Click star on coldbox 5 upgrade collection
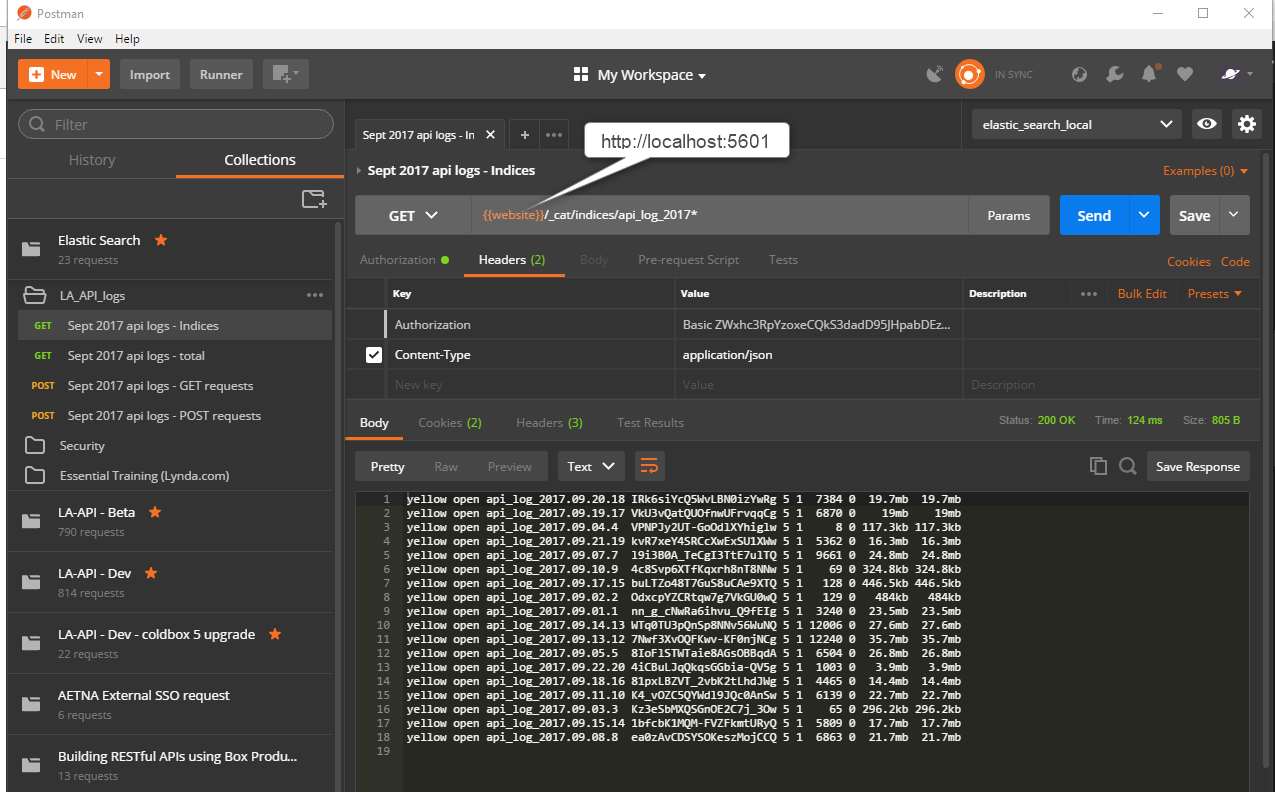Viewport: 1275px width, 792px height. coord(275,634)
